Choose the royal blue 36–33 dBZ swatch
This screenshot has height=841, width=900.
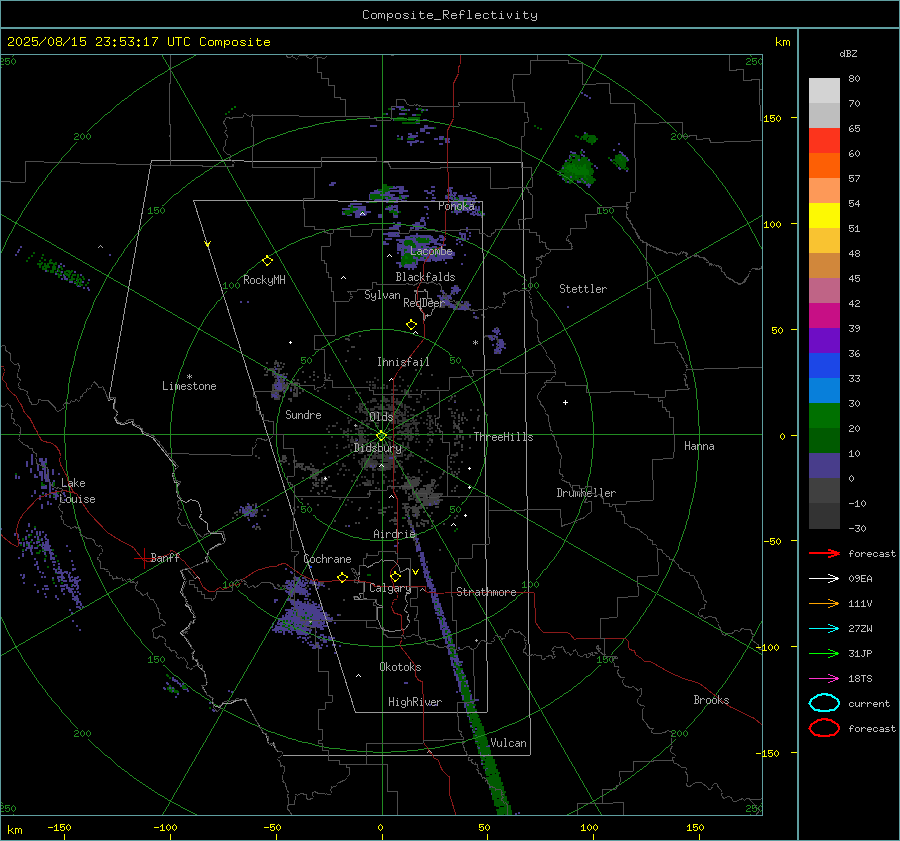pos(824,366)
